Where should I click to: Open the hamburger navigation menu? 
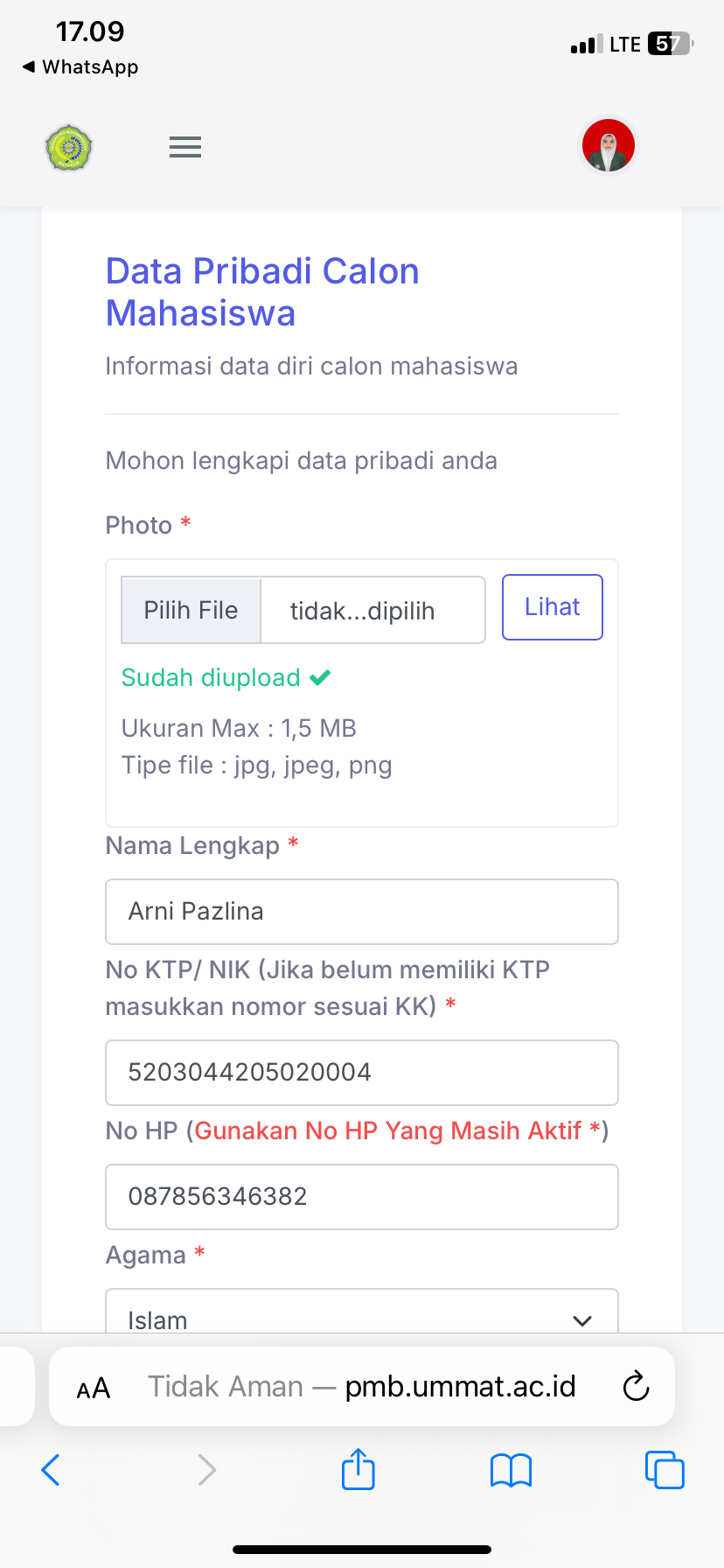(x=185, y=147)
